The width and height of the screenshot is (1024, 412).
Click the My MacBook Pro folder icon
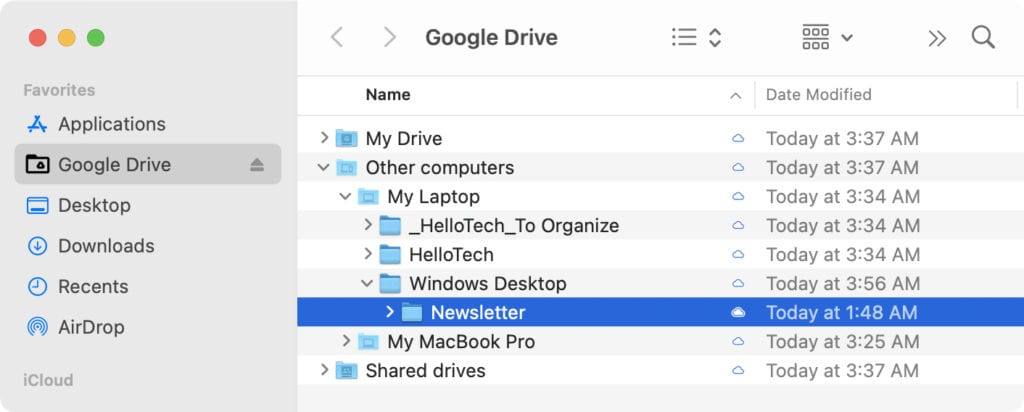(x=368, y=341)
